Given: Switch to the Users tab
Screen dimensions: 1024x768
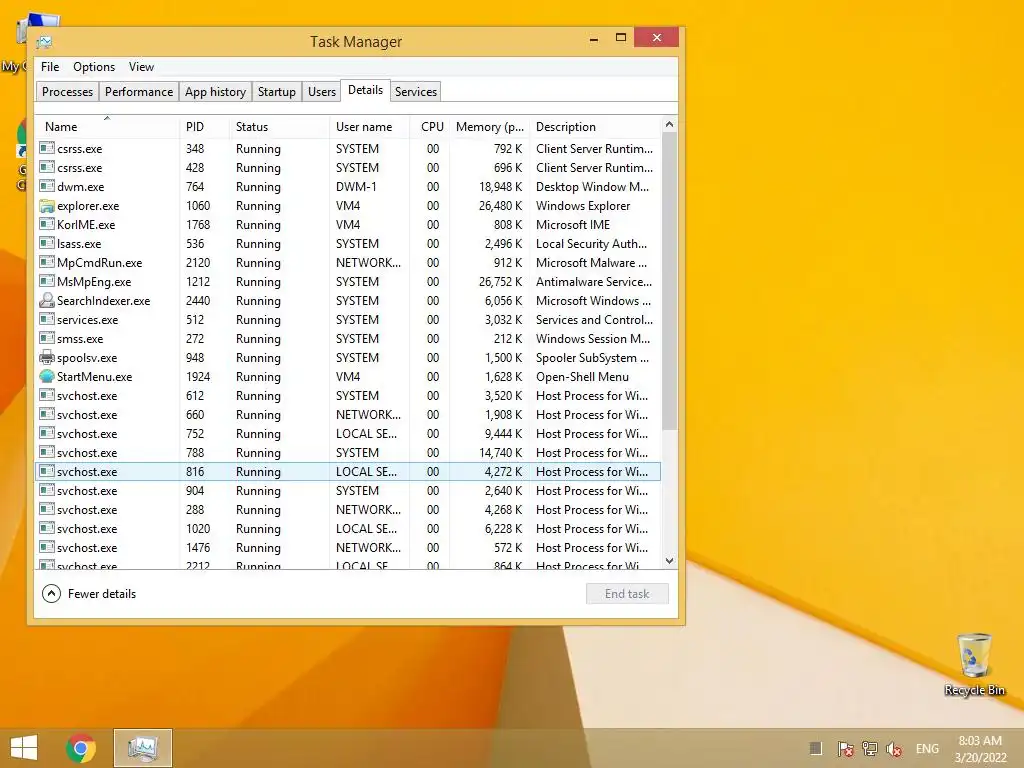Looking at the screenshot, I should point(322,92).
